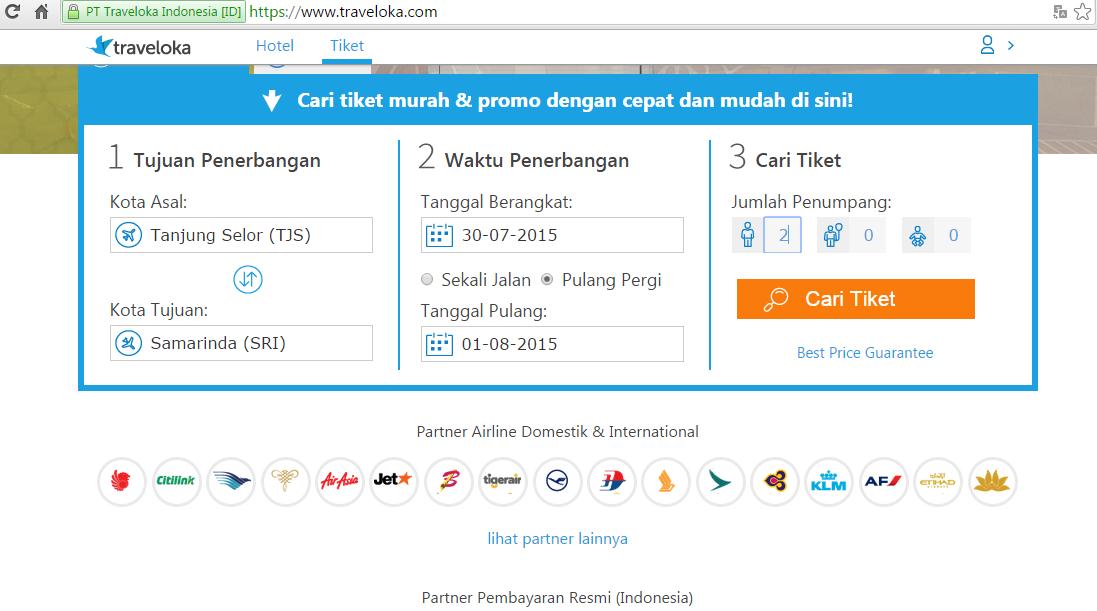This screenshot has height=611, width=1097.
Task: Click the AirAsia airline logo
Action: [x=339, y=482]
